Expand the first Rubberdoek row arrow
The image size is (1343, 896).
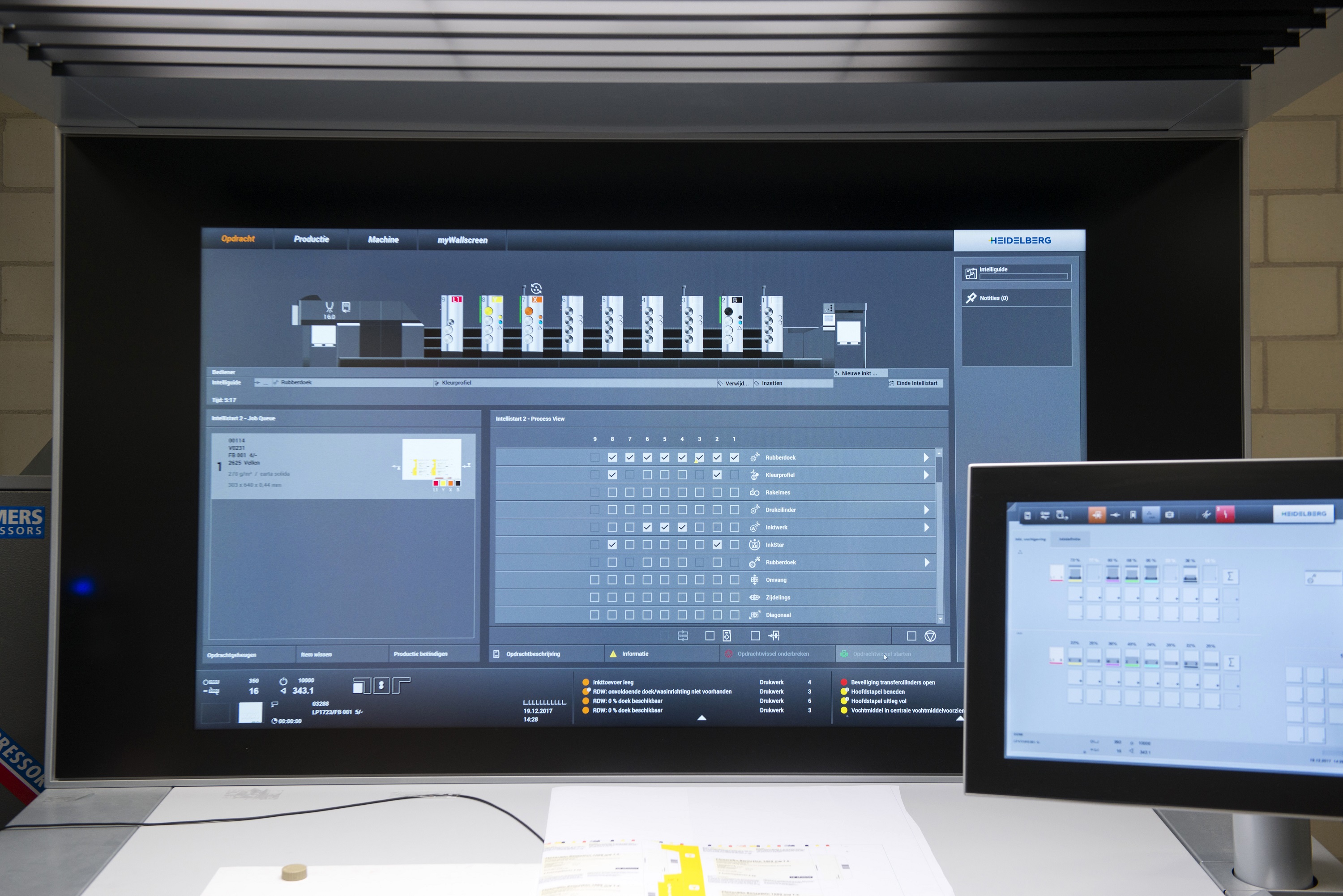926,457
